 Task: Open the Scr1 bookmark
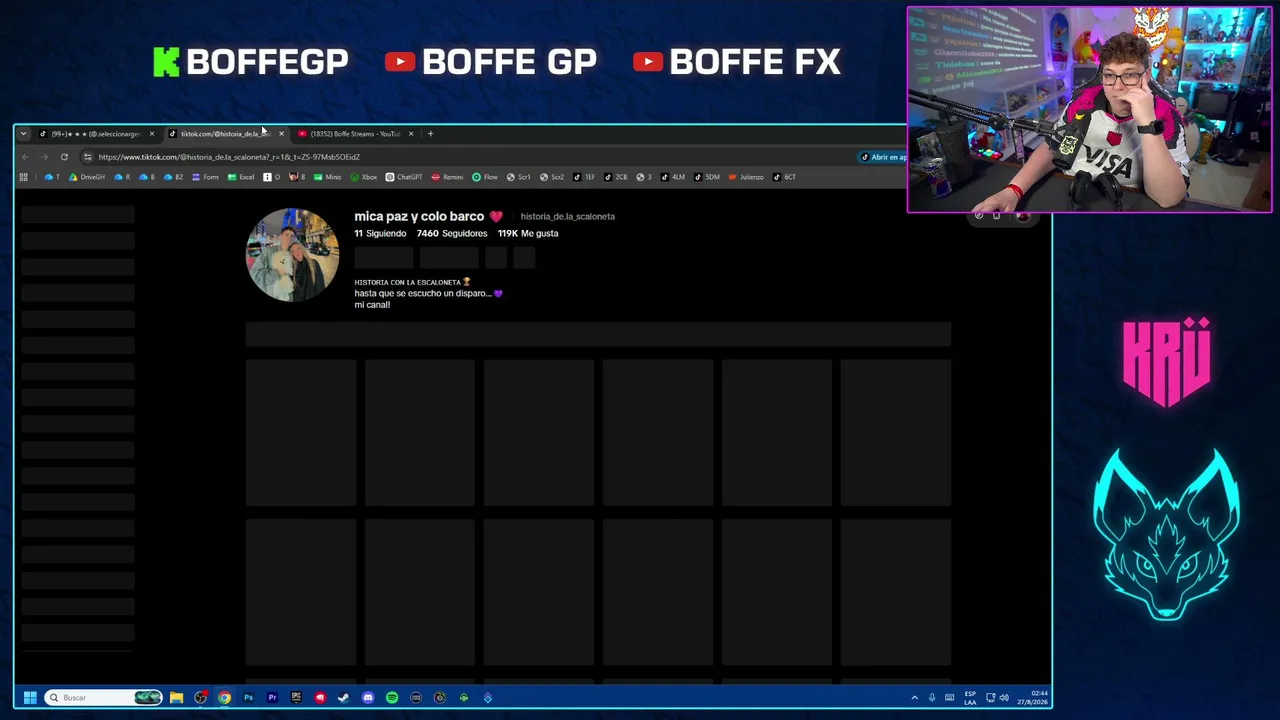519,177
